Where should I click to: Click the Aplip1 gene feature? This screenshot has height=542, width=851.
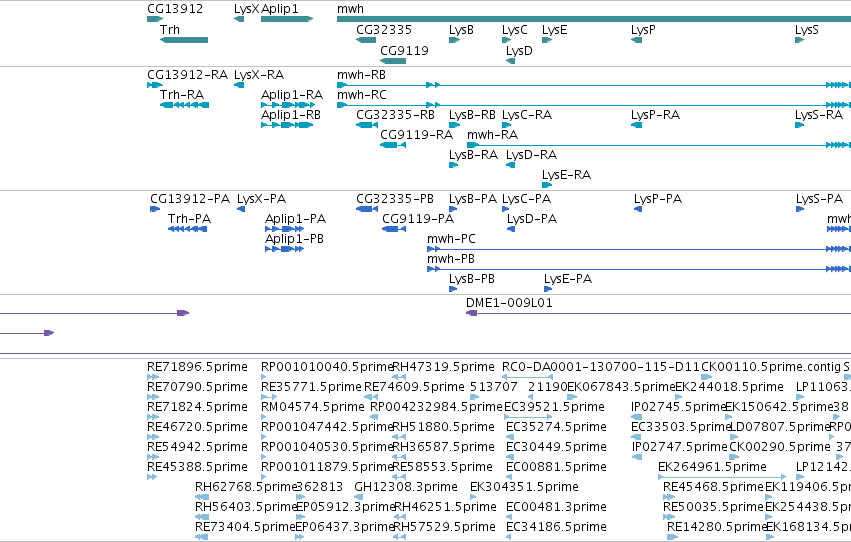[x=287, y=19]
